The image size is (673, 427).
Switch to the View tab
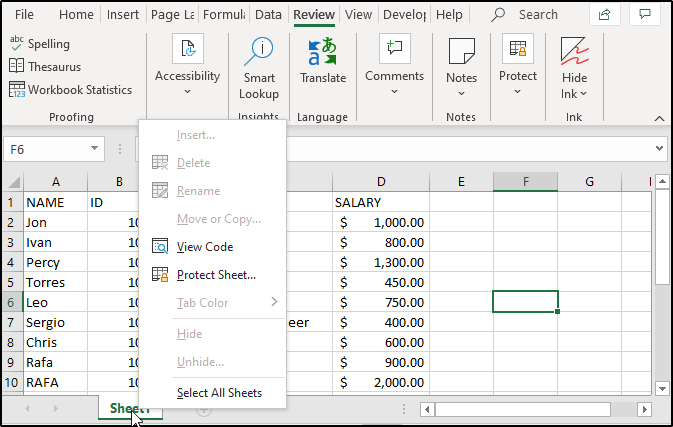pos(358,15)
